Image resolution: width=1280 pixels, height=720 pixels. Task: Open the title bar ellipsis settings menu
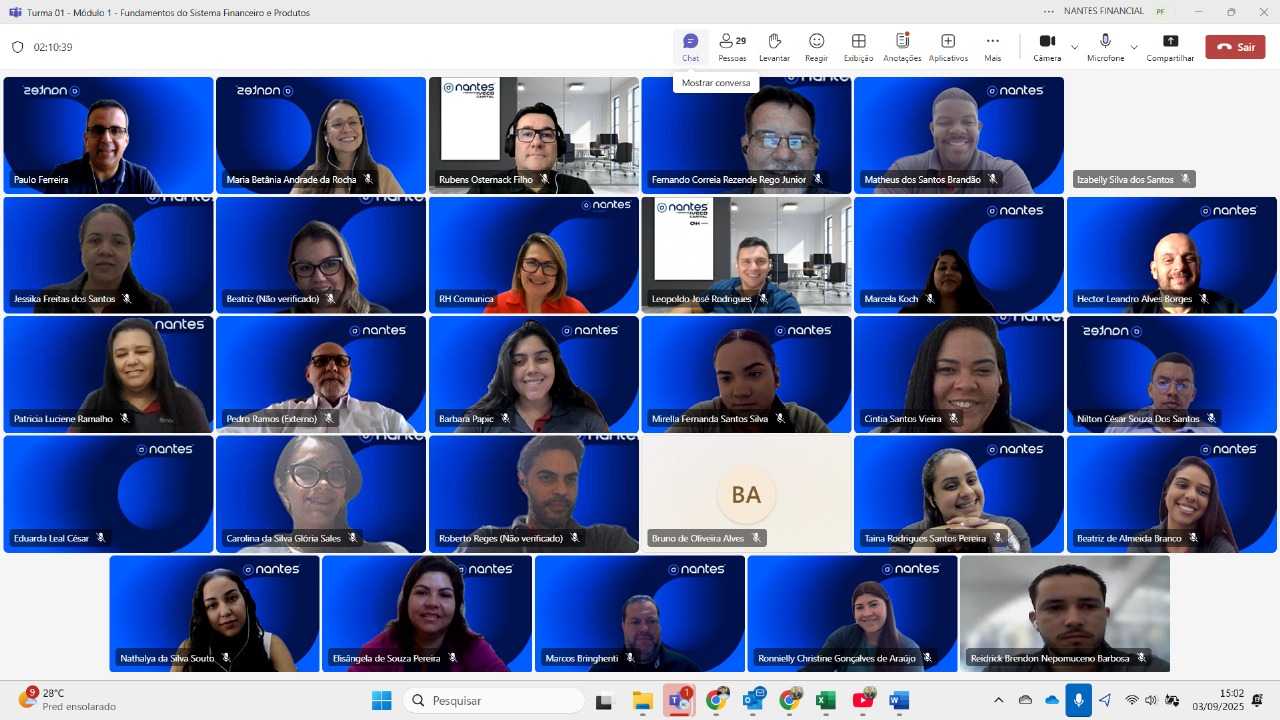(1048, 12)
